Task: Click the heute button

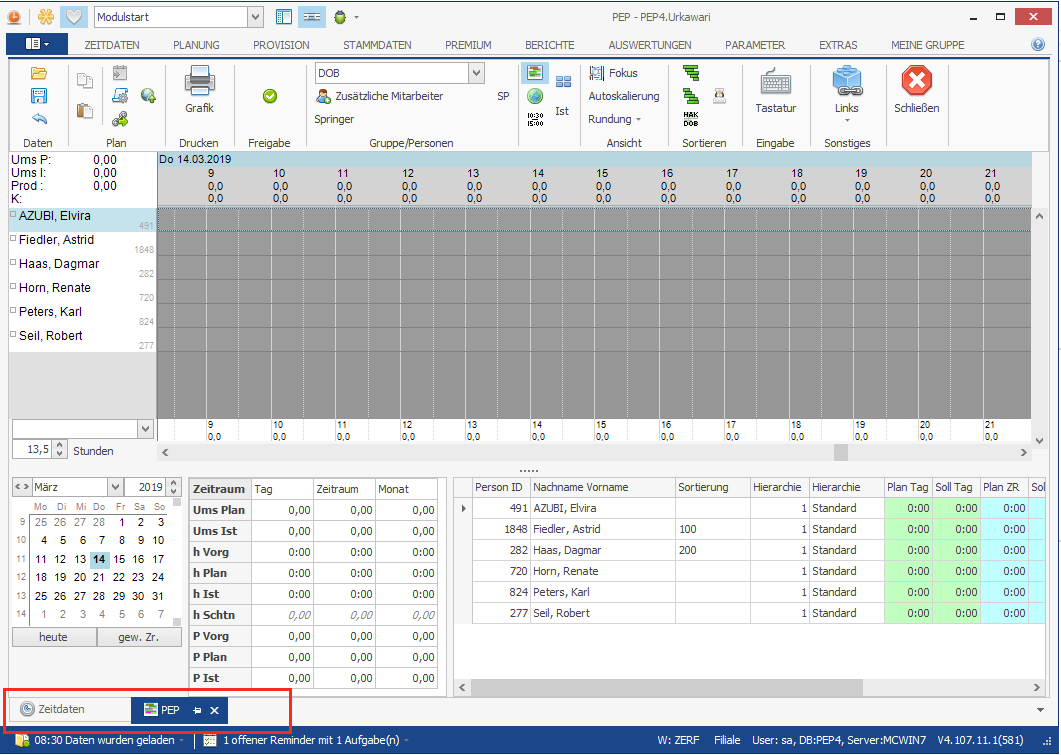Action: (x=54, y=637)
